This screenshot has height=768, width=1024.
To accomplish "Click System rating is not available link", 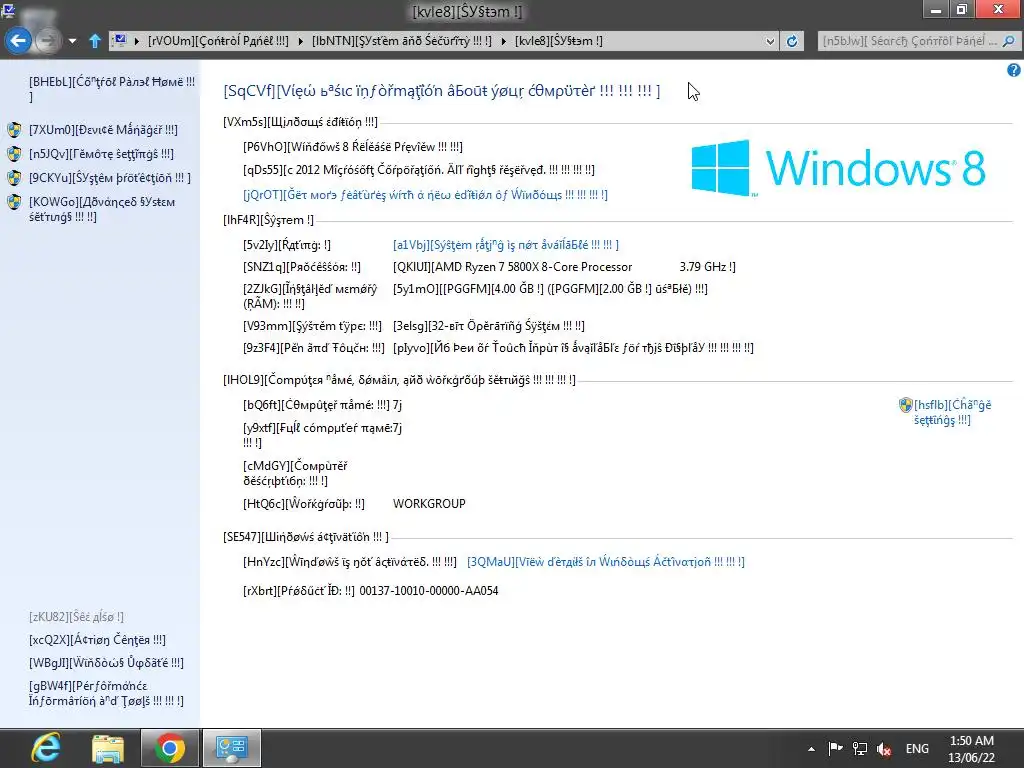I will pyautogui.click(x=505, y=245).
